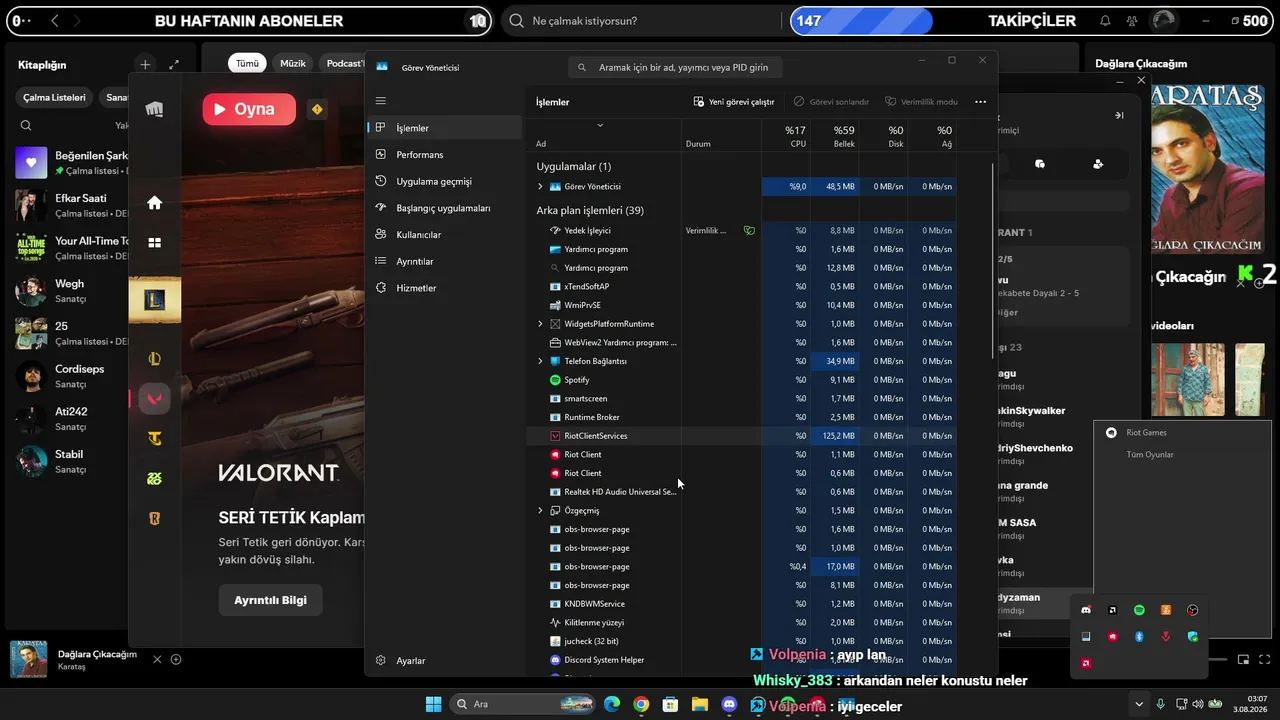Image resolution: width=1280 pixels, height=720 pixels.
Task: Open Spotify notifications bell icon
Action: (1105, 20)
